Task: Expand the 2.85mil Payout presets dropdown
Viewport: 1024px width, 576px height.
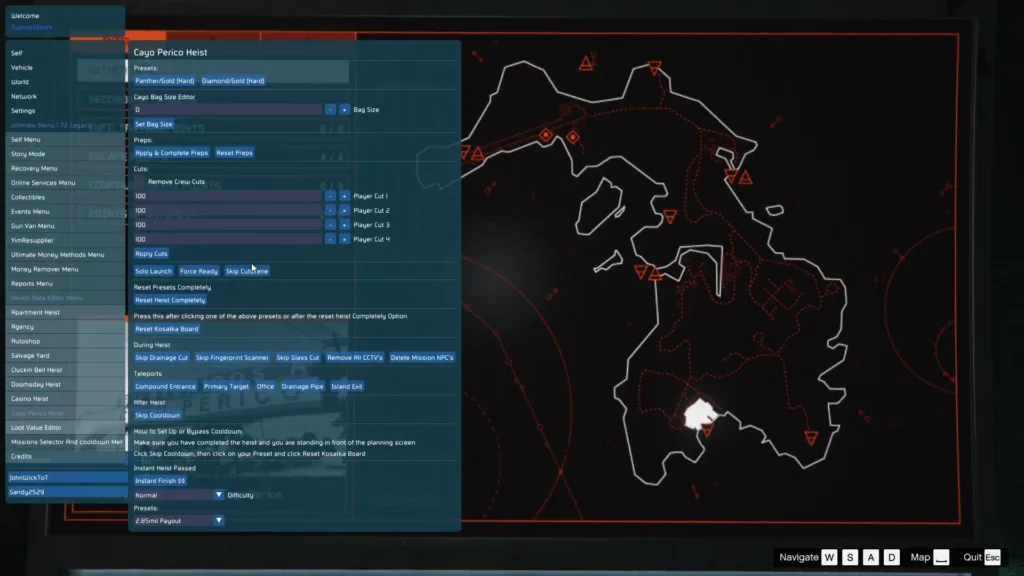Action: point(178,520)
